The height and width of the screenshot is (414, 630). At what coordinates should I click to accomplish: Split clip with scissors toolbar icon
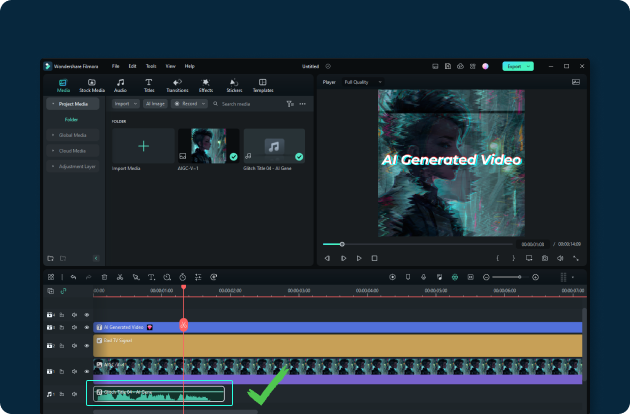120,277
